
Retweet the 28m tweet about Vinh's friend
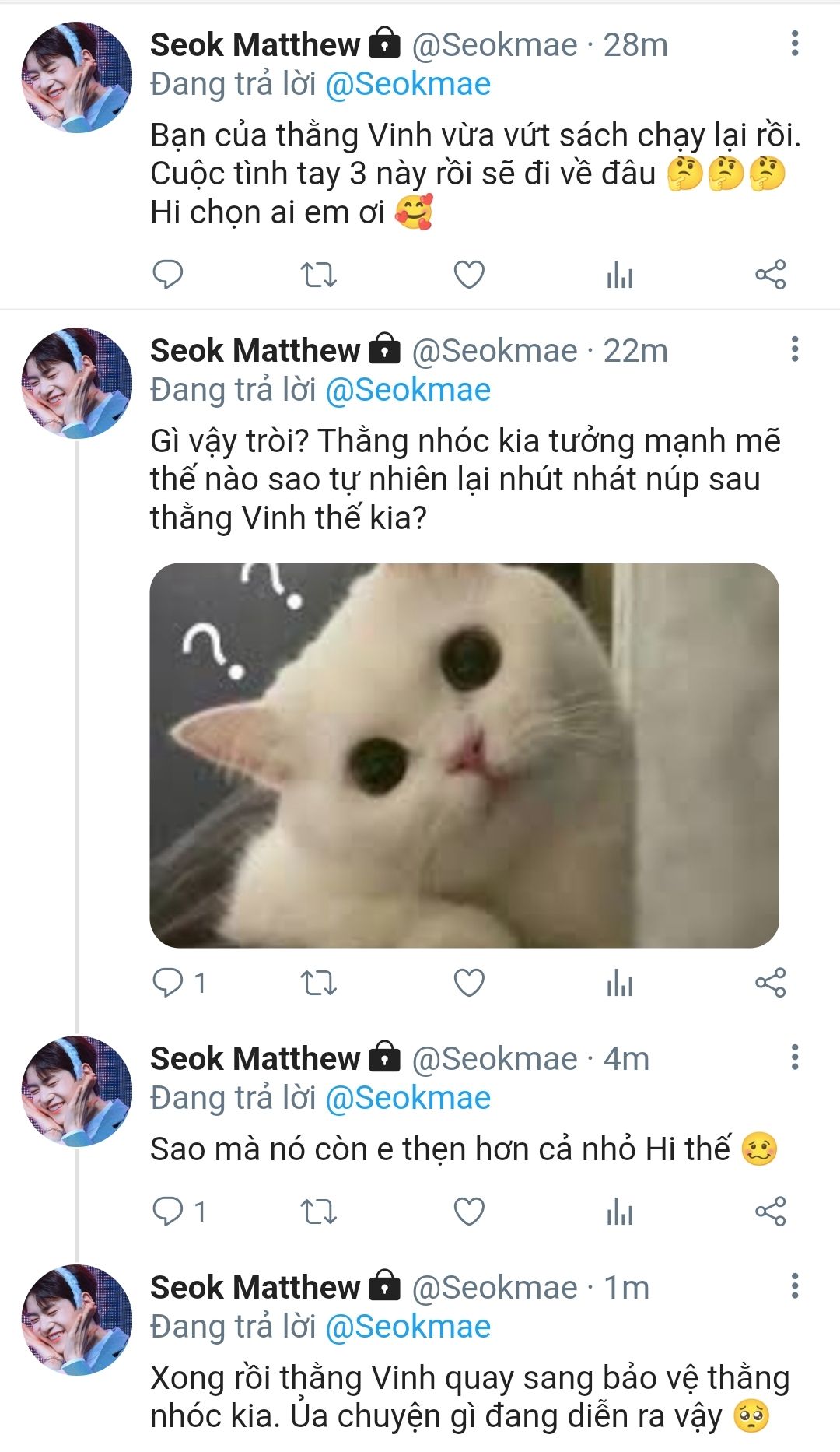point(318,275)
